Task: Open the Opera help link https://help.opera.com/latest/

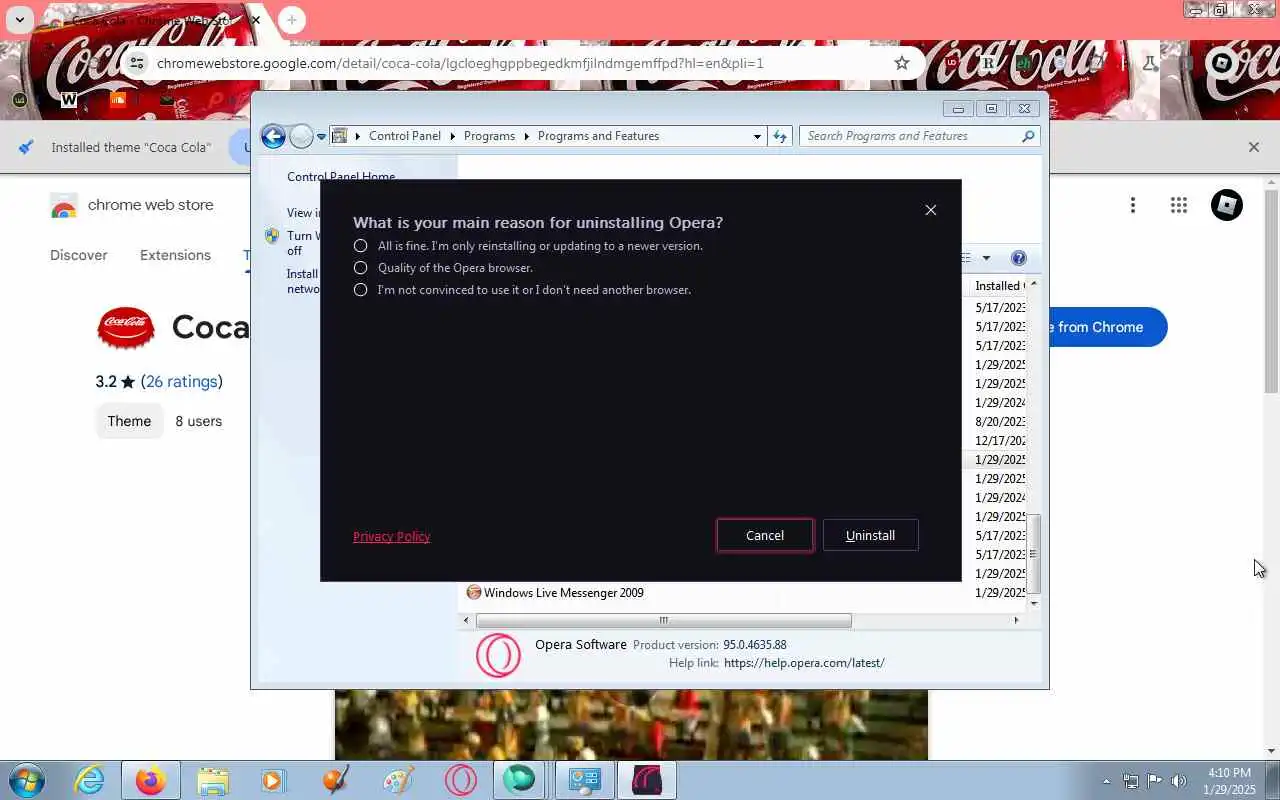Action: point(804,663)
